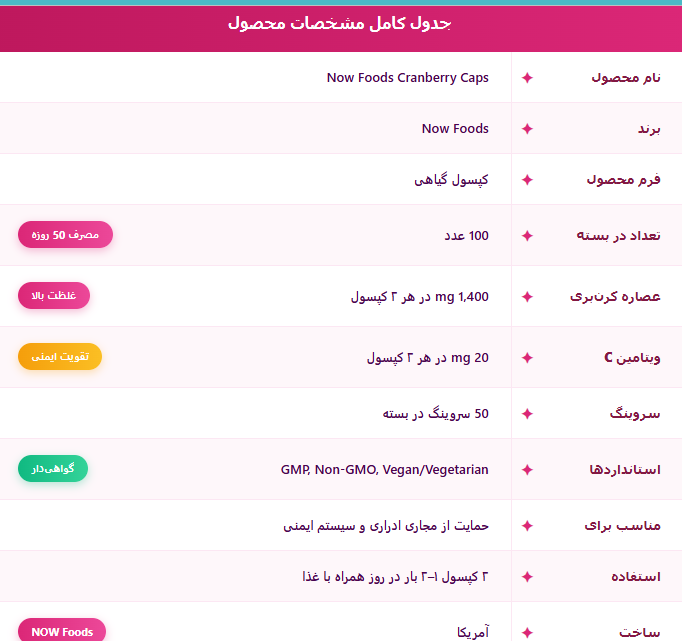The width and height of the screenshot is (682, 641).
Task: Click the value 50 سروینگ در بسته
Action: [435, 414]
